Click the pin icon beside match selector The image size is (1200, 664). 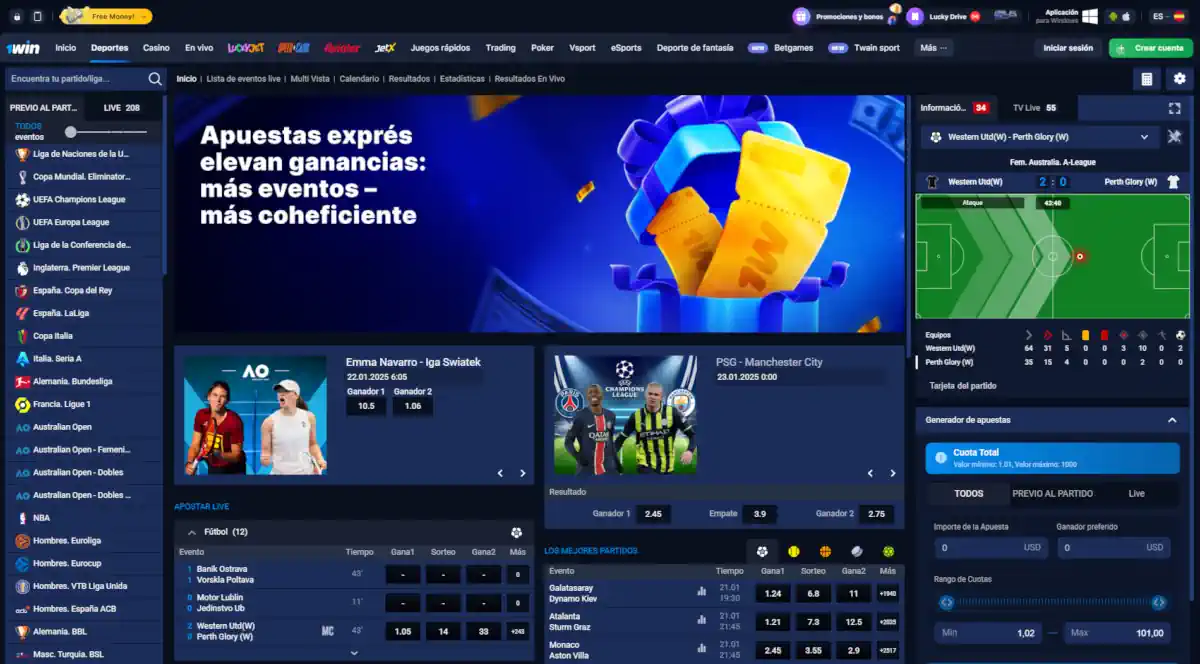point(1174,137)
